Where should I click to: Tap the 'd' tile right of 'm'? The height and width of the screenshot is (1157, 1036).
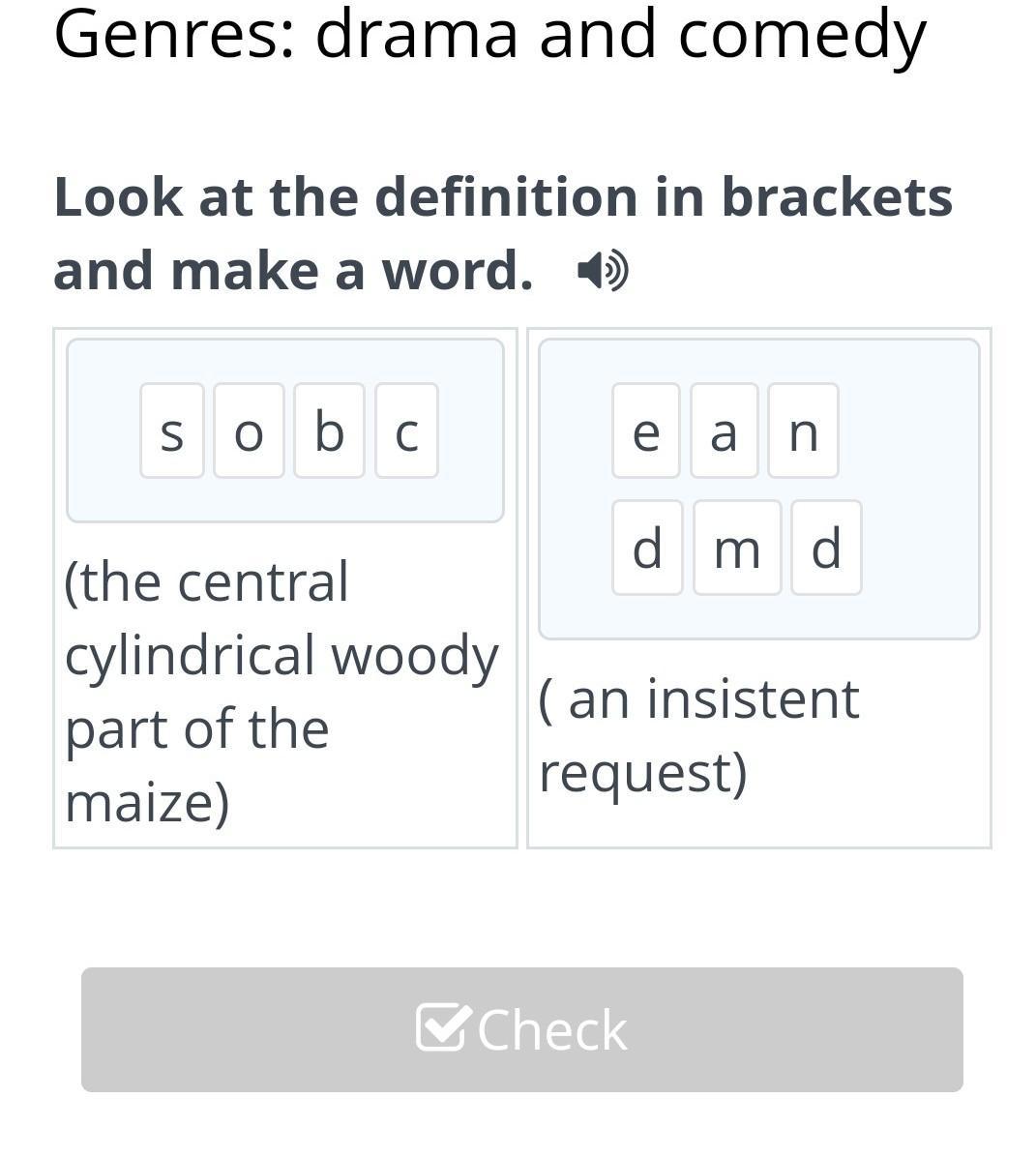pyautogui.click(x=826, y=549)
